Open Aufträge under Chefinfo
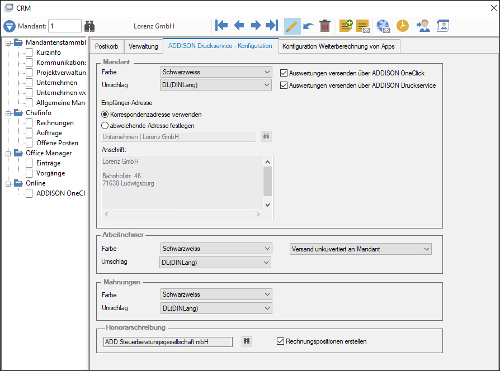 click(x=49, y=133)
